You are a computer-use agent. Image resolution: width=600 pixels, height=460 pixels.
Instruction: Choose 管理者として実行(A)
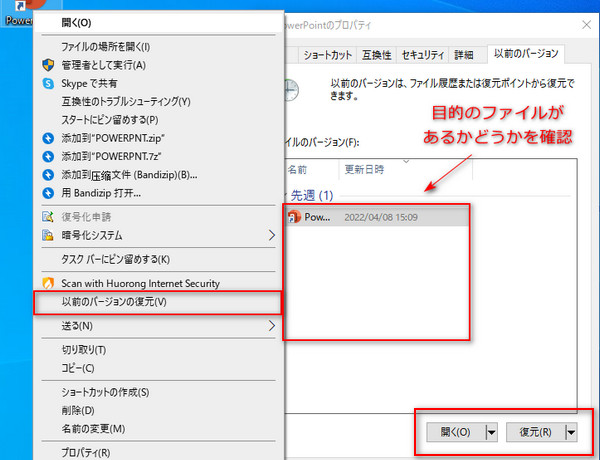158,65
